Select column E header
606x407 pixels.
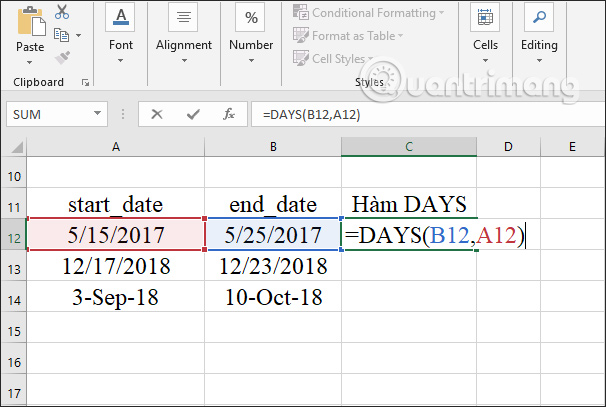(x=572, y=147)
